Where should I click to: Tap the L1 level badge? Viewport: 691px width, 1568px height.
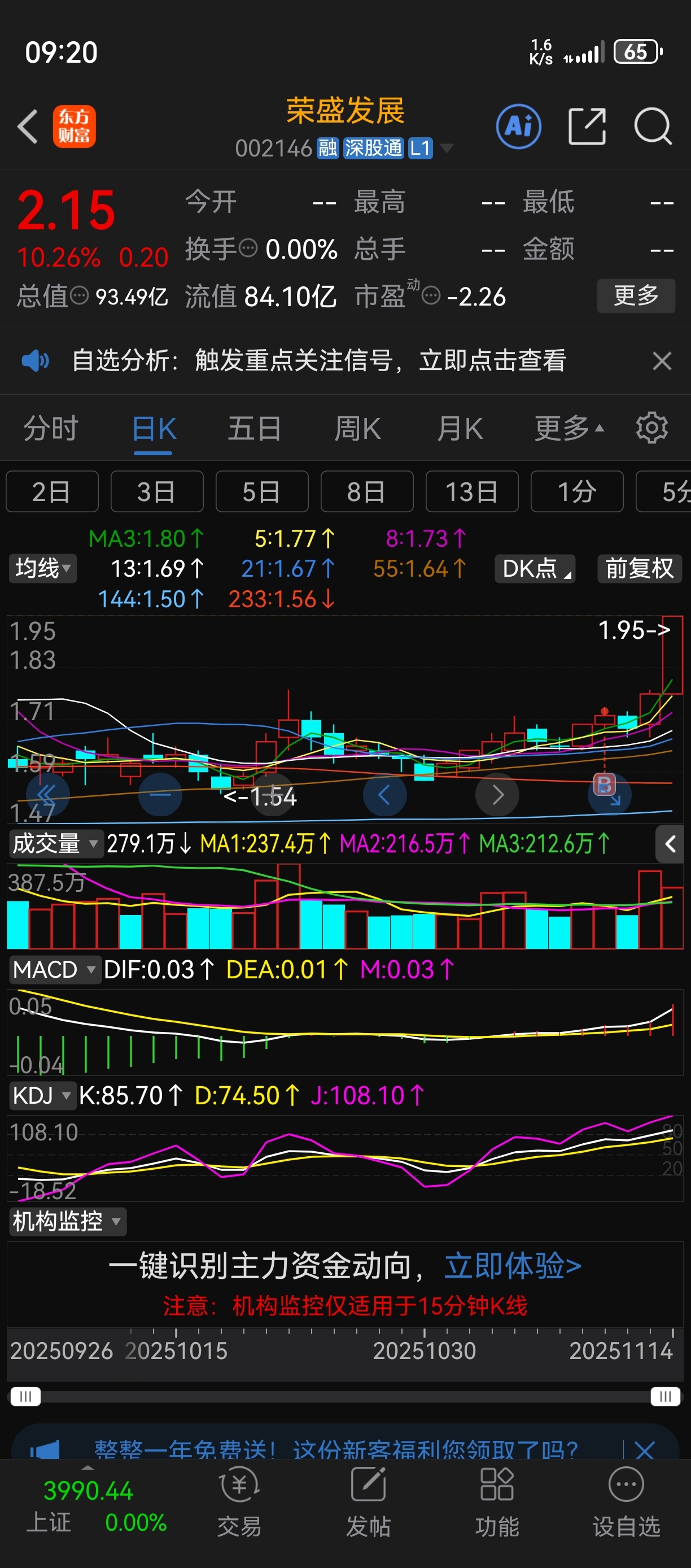(x=421, y=148)
